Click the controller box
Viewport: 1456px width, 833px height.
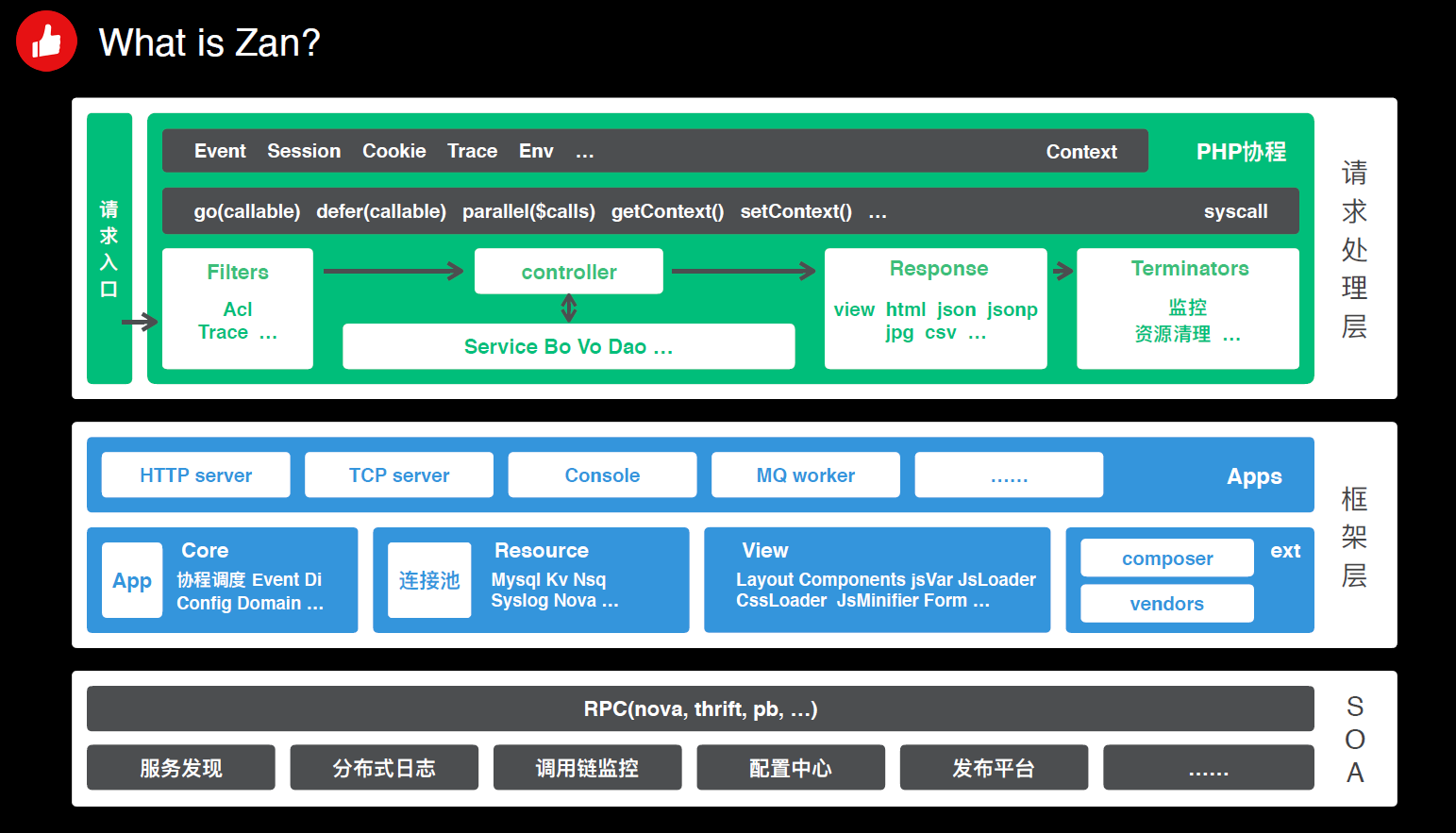coord(569,272)
